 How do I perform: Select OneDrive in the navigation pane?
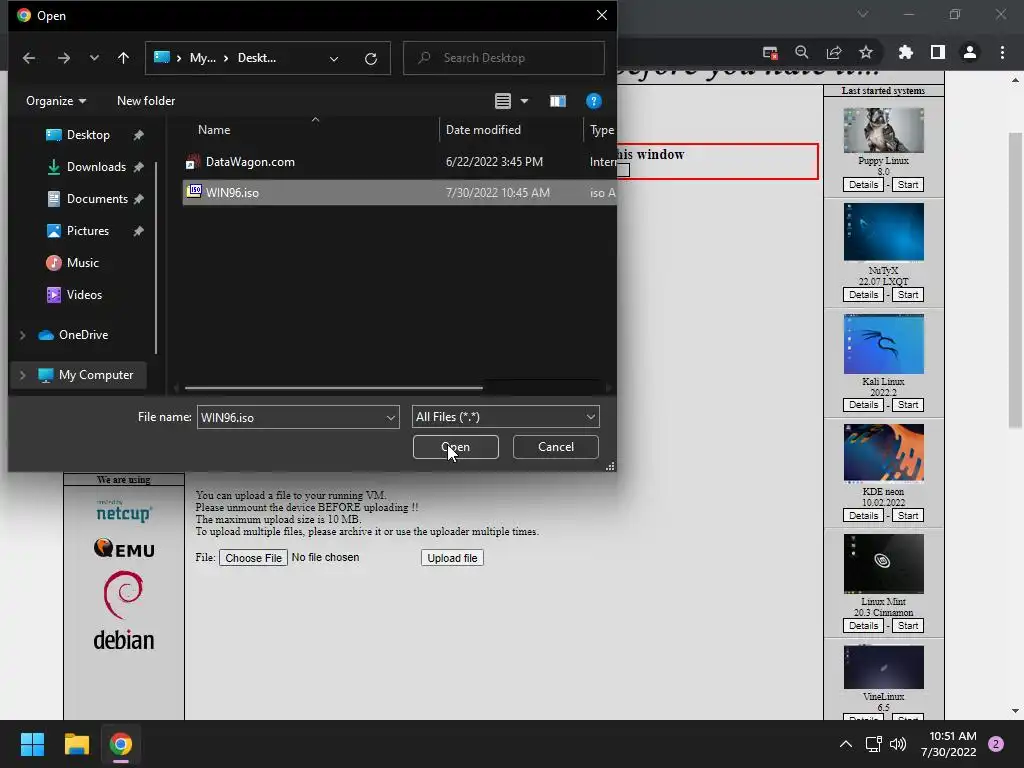pos(83,335)
